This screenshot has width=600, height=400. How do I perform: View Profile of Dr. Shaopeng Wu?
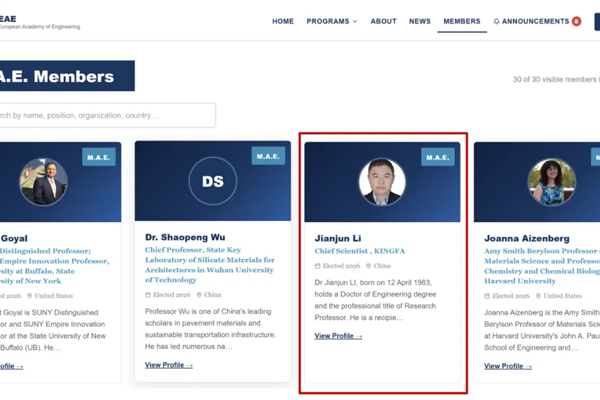169,365
